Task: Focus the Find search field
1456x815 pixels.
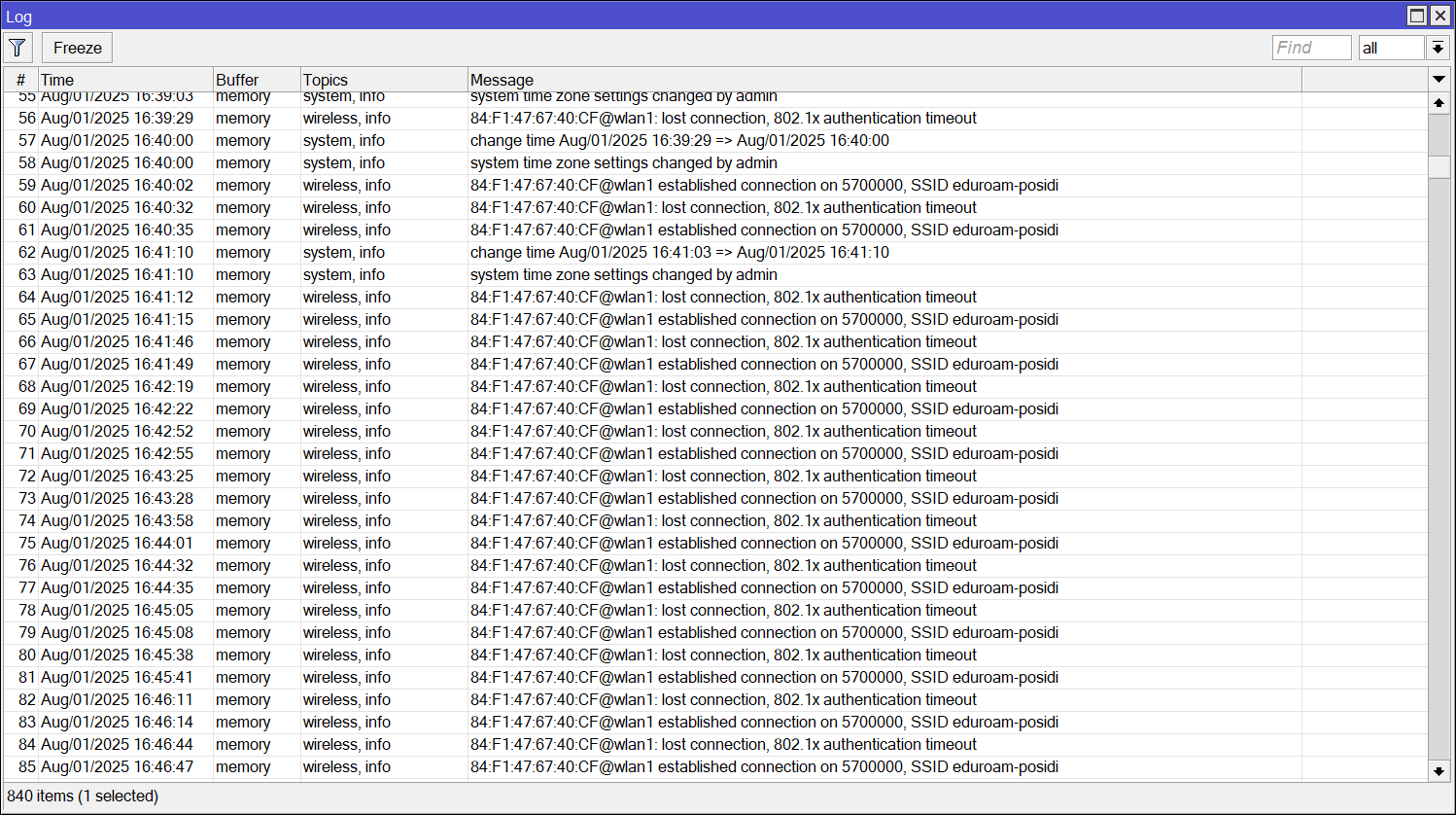Action: coord(1311,48)
